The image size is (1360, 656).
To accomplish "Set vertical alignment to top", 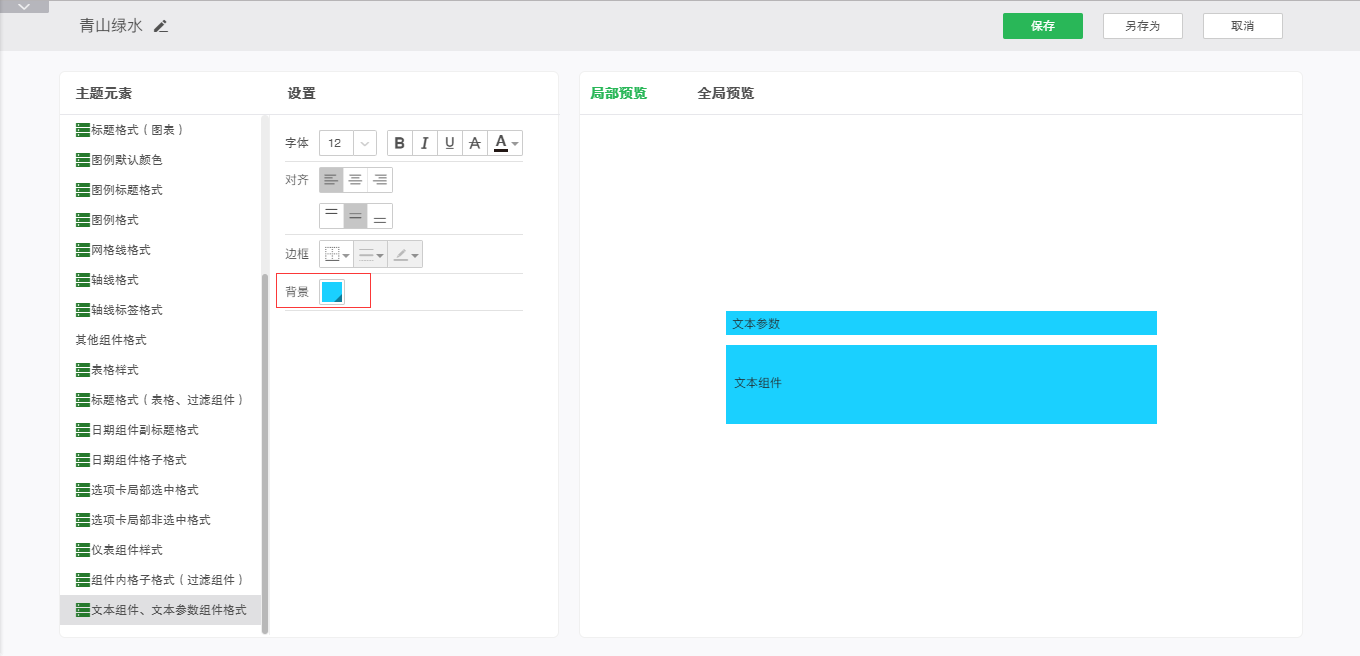I will click(331, 216).
